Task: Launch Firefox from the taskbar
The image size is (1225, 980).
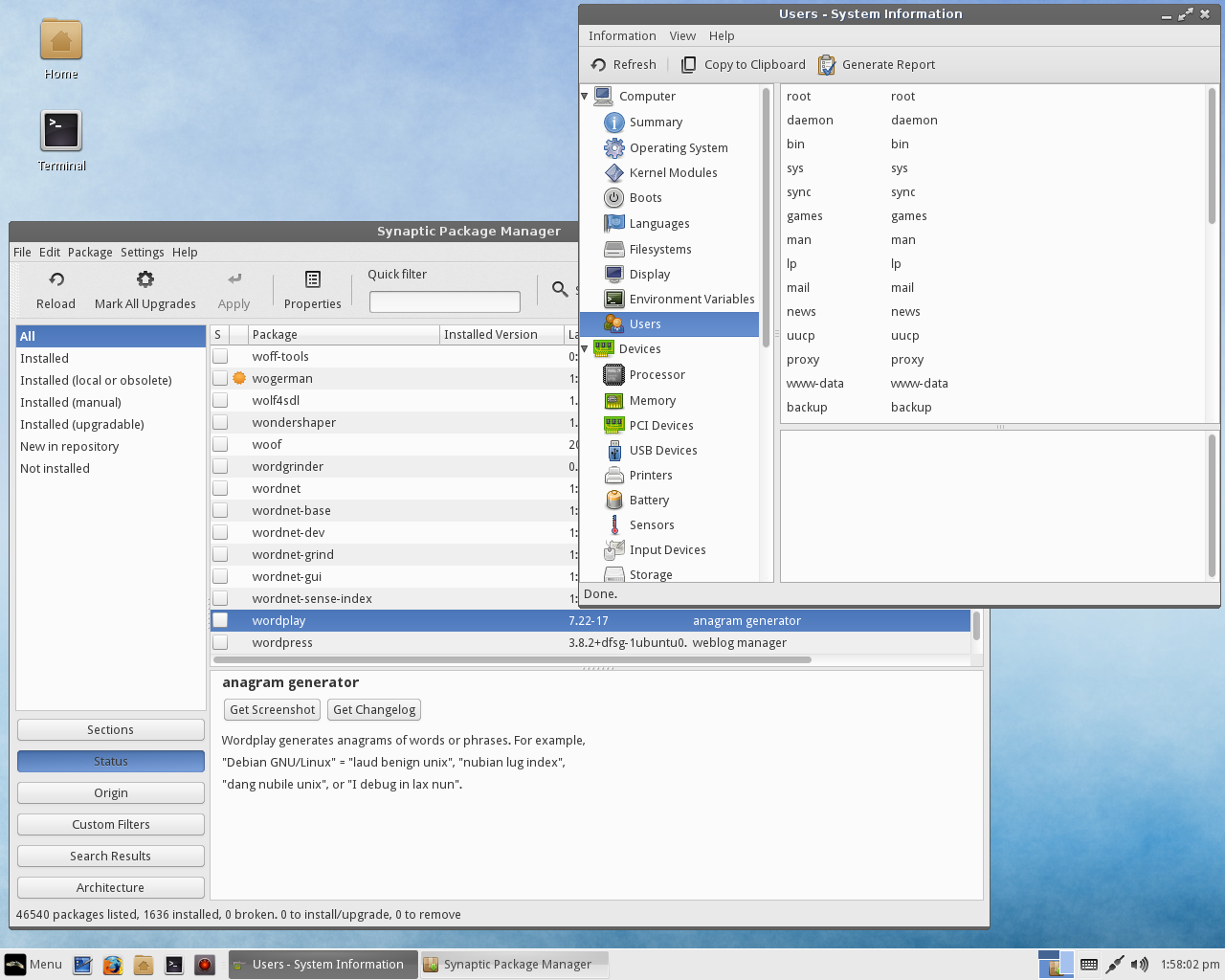Action: (x=113, y=965)
